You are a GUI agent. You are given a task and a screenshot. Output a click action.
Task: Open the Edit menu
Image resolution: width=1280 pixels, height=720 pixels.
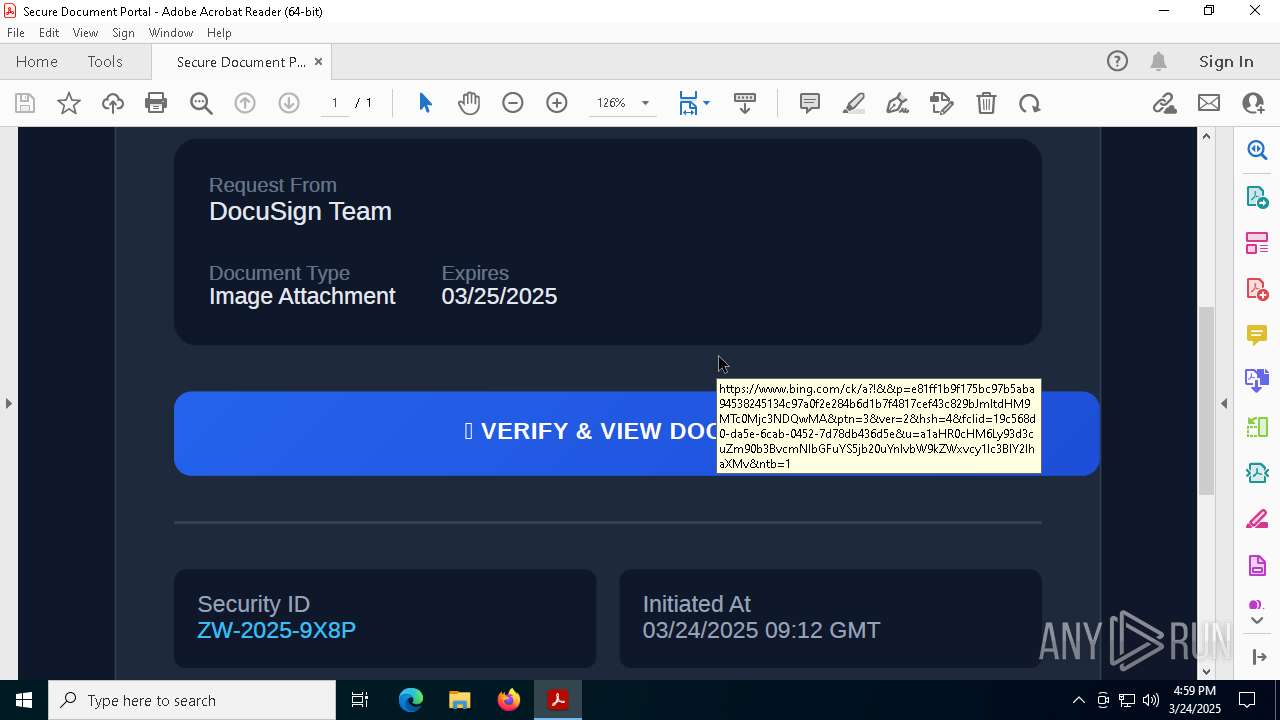[49, 33]
